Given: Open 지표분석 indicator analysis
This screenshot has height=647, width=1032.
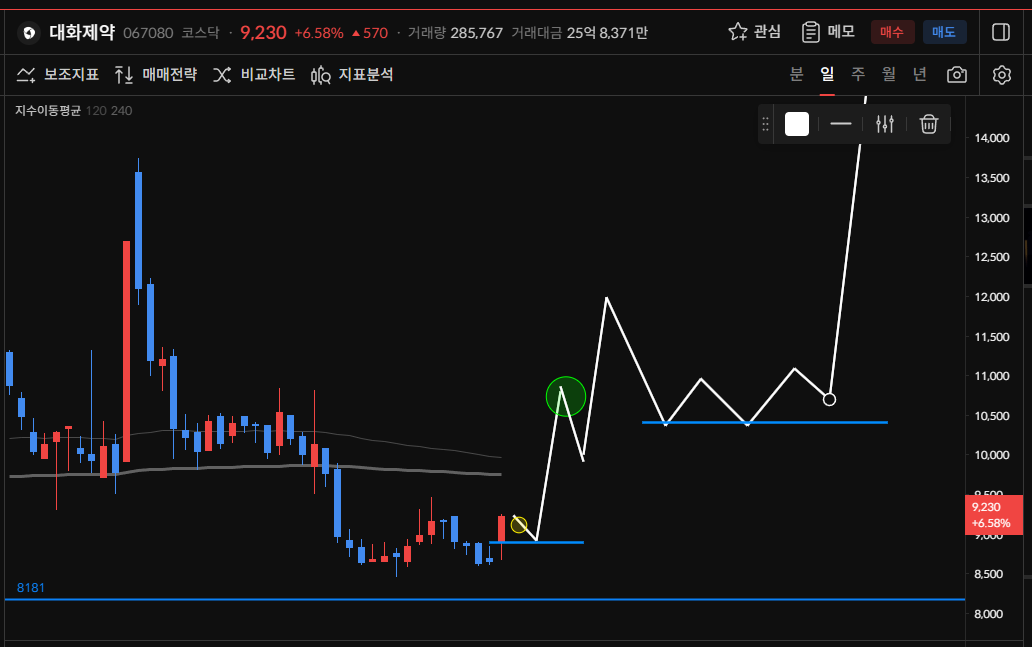Looking at the screenshot, I should click(x=351, y=74).
